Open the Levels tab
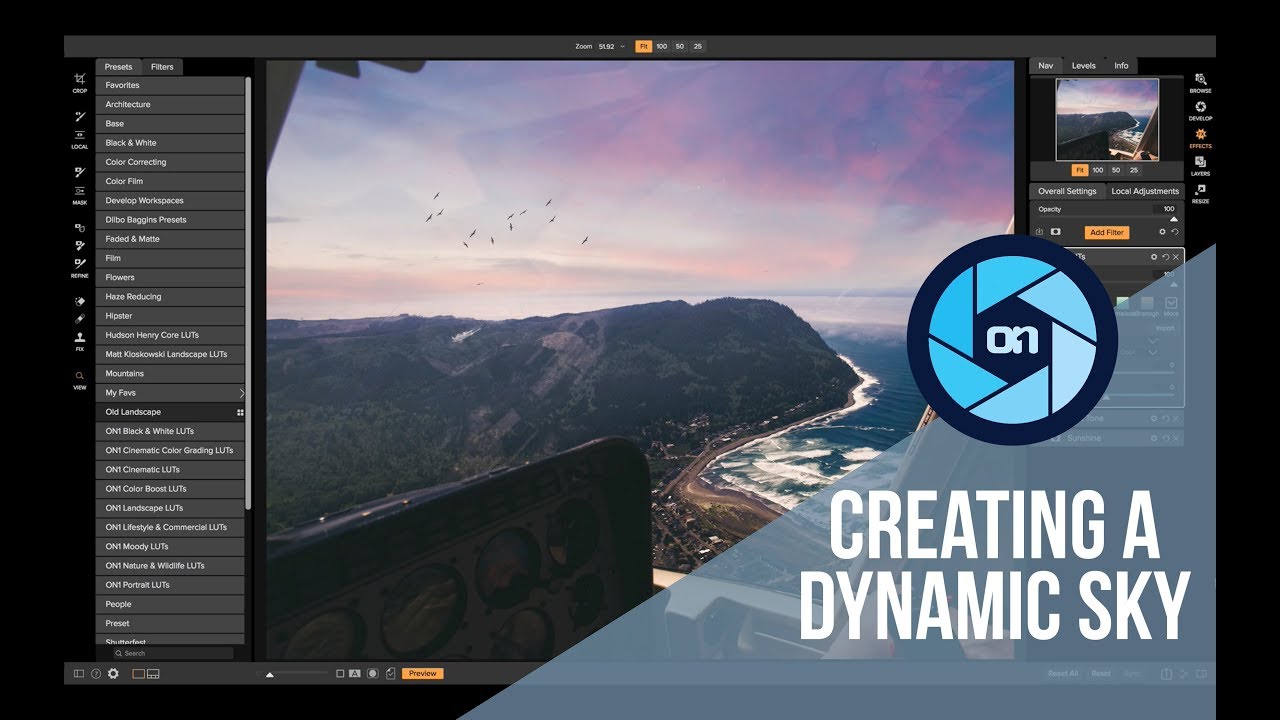Viewport: 1280px width, 720px height. 1084,66
